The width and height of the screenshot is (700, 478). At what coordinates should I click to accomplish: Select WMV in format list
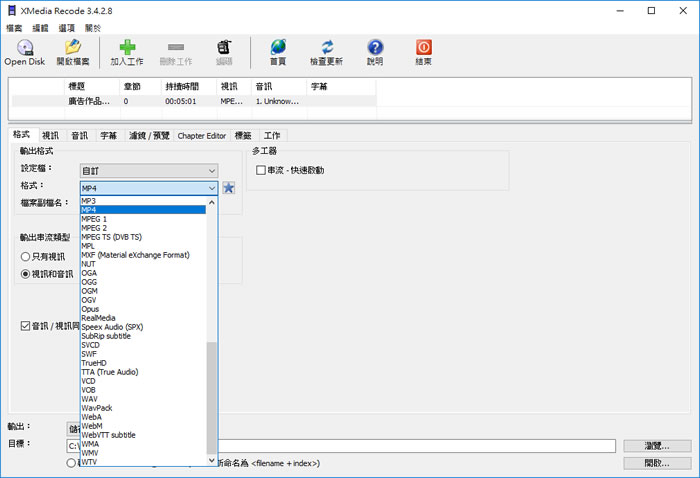[143, 453]
